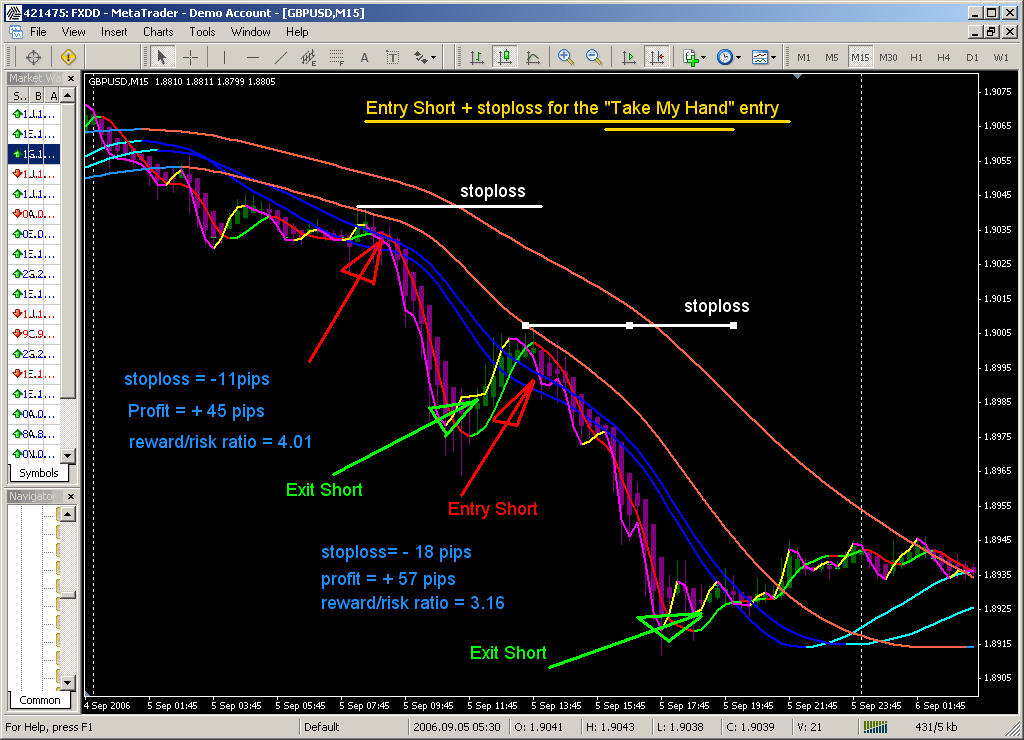The image size is (1024, 740).
Task: Click the arrows symbols tool icon
Action: (421, 57)
